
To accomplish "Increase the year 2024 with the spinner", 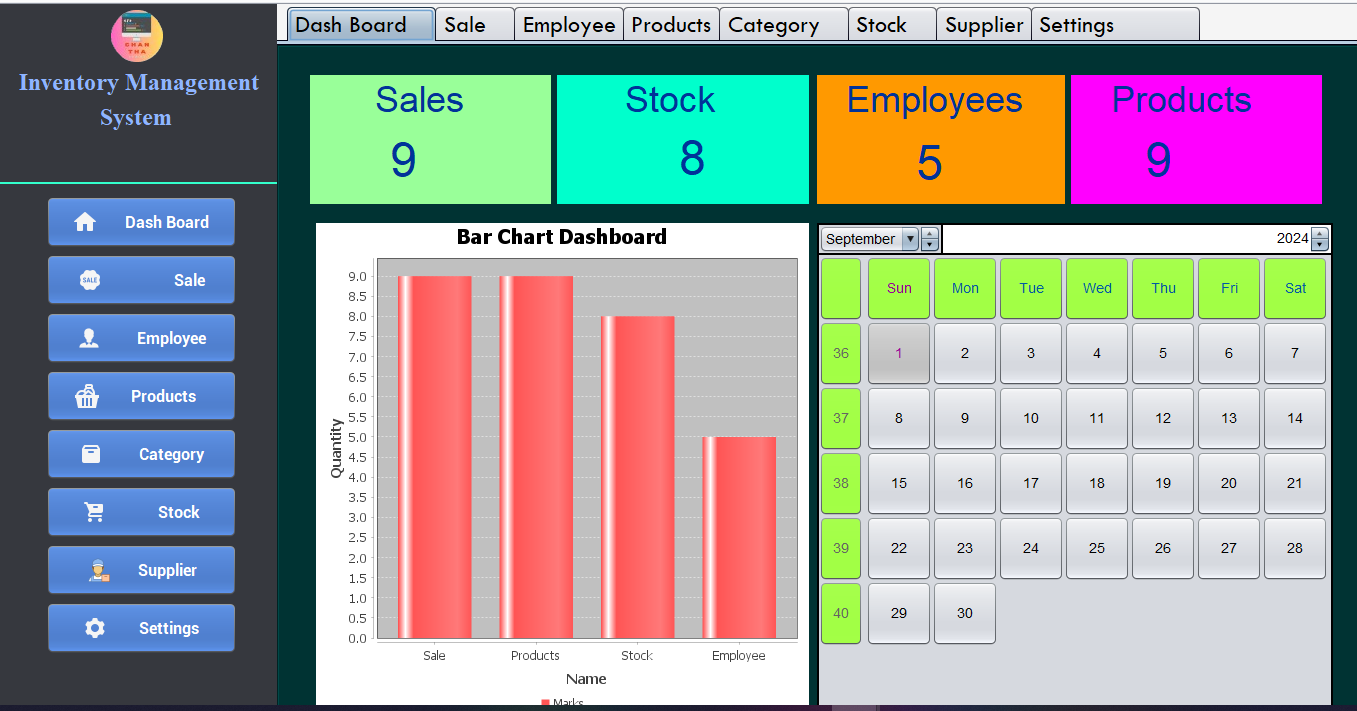I will [x=1318, y=233].
